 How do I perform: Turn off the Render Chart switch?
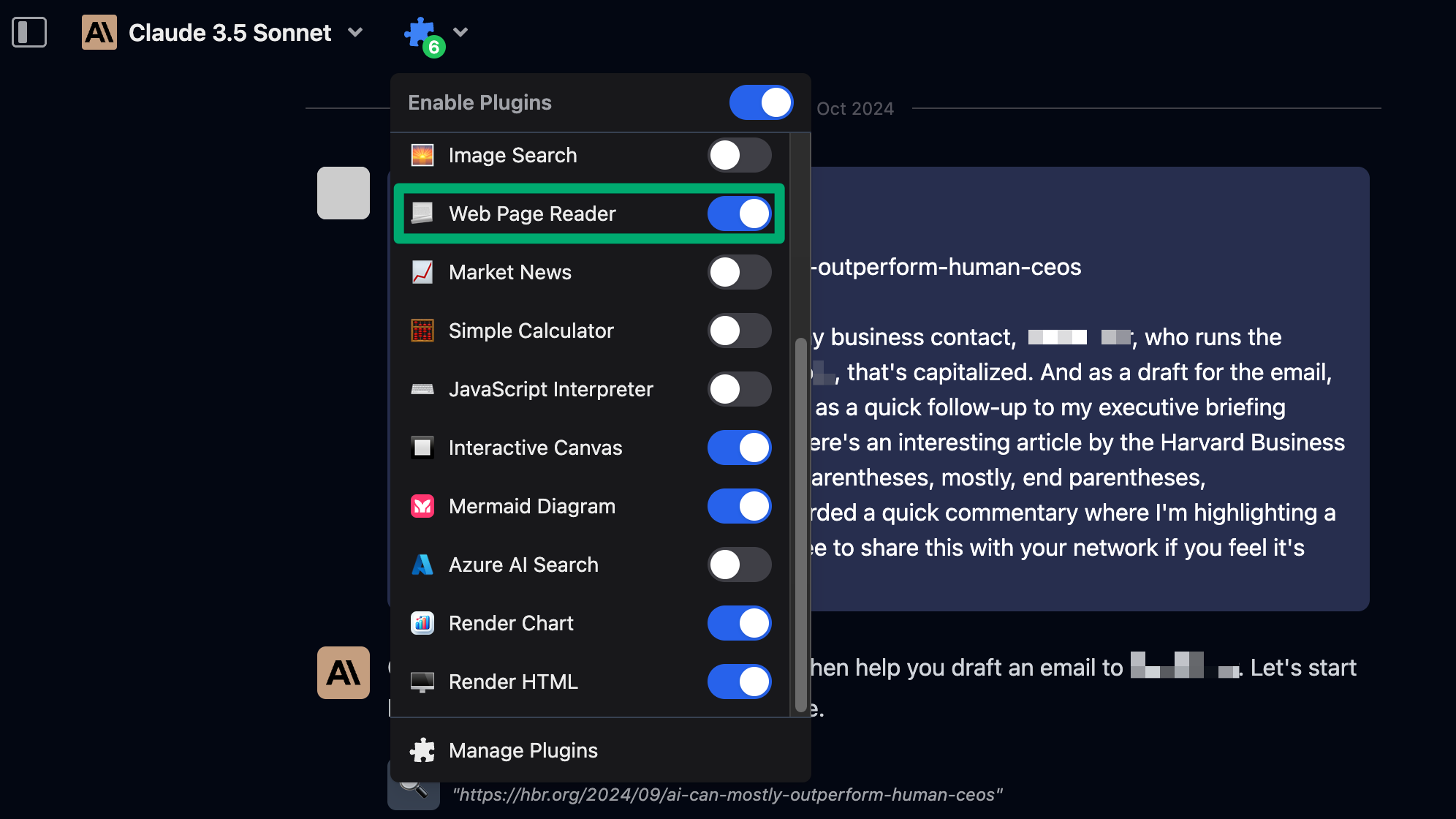739,623
